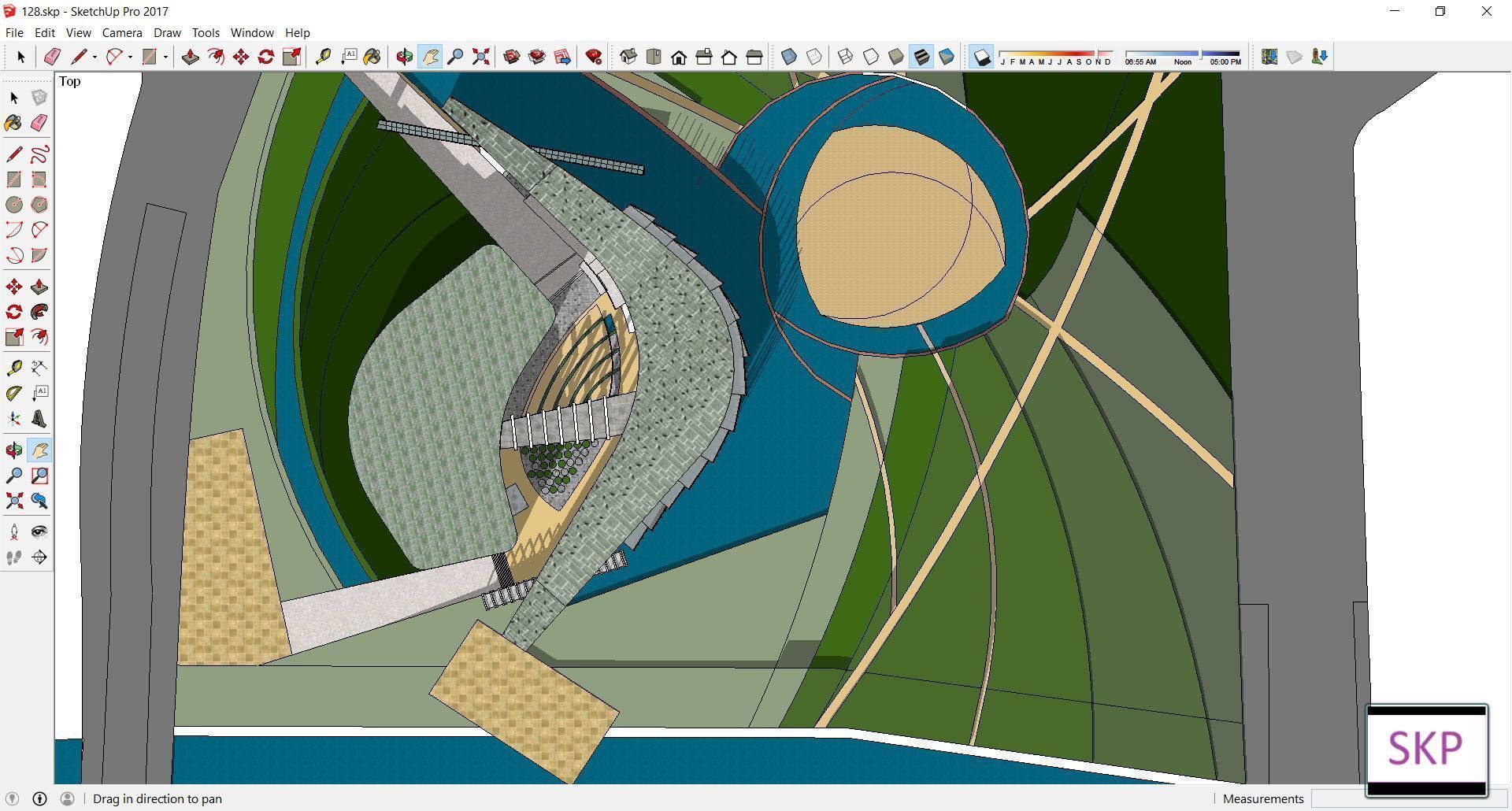This screenshot has height=811, width=1512.
Task: Expand the Arc tool dropdown arrow
Action: [130, 57]
